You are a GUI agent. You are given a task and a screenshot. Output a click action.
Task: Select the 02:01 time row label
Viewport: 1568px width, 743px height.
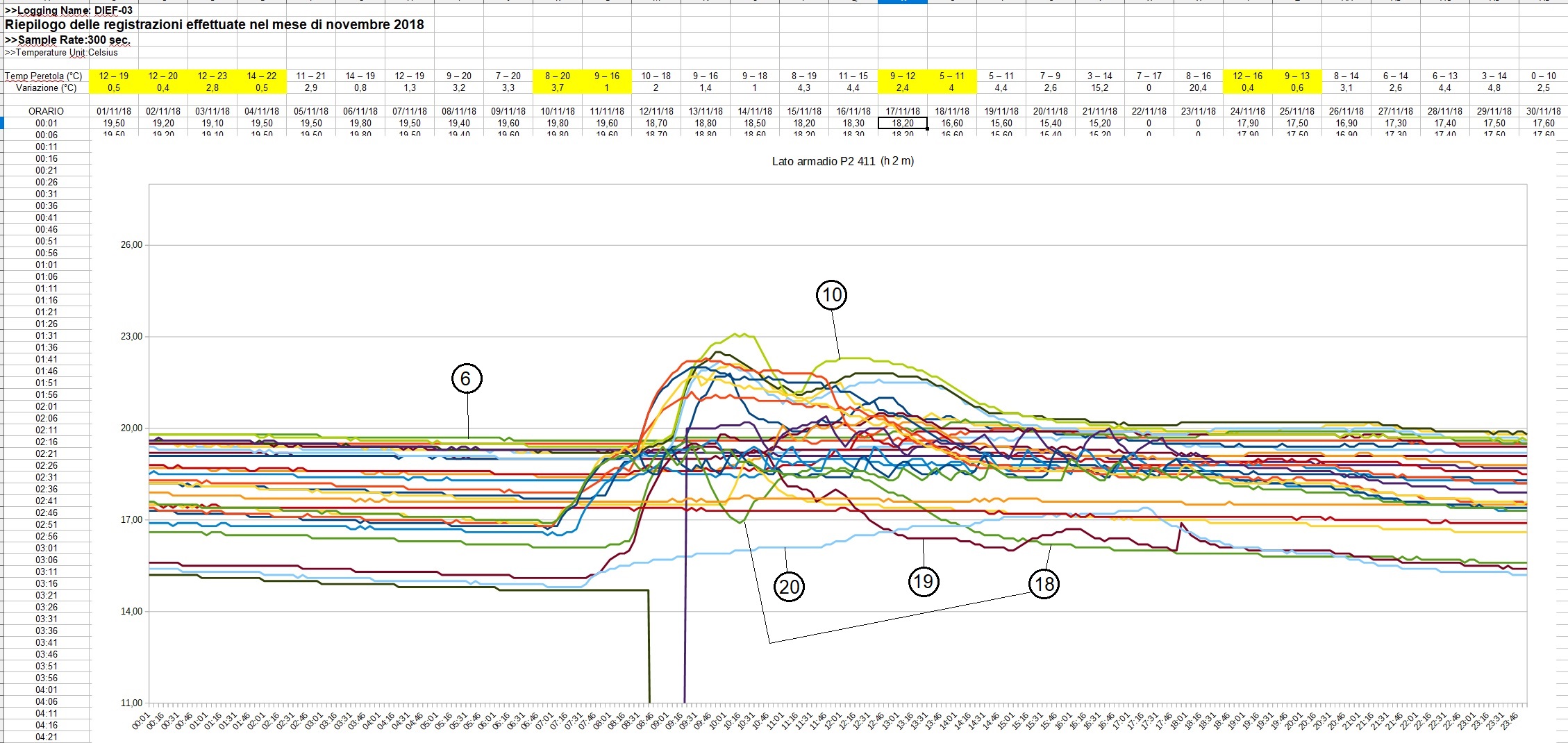point(47,406)
